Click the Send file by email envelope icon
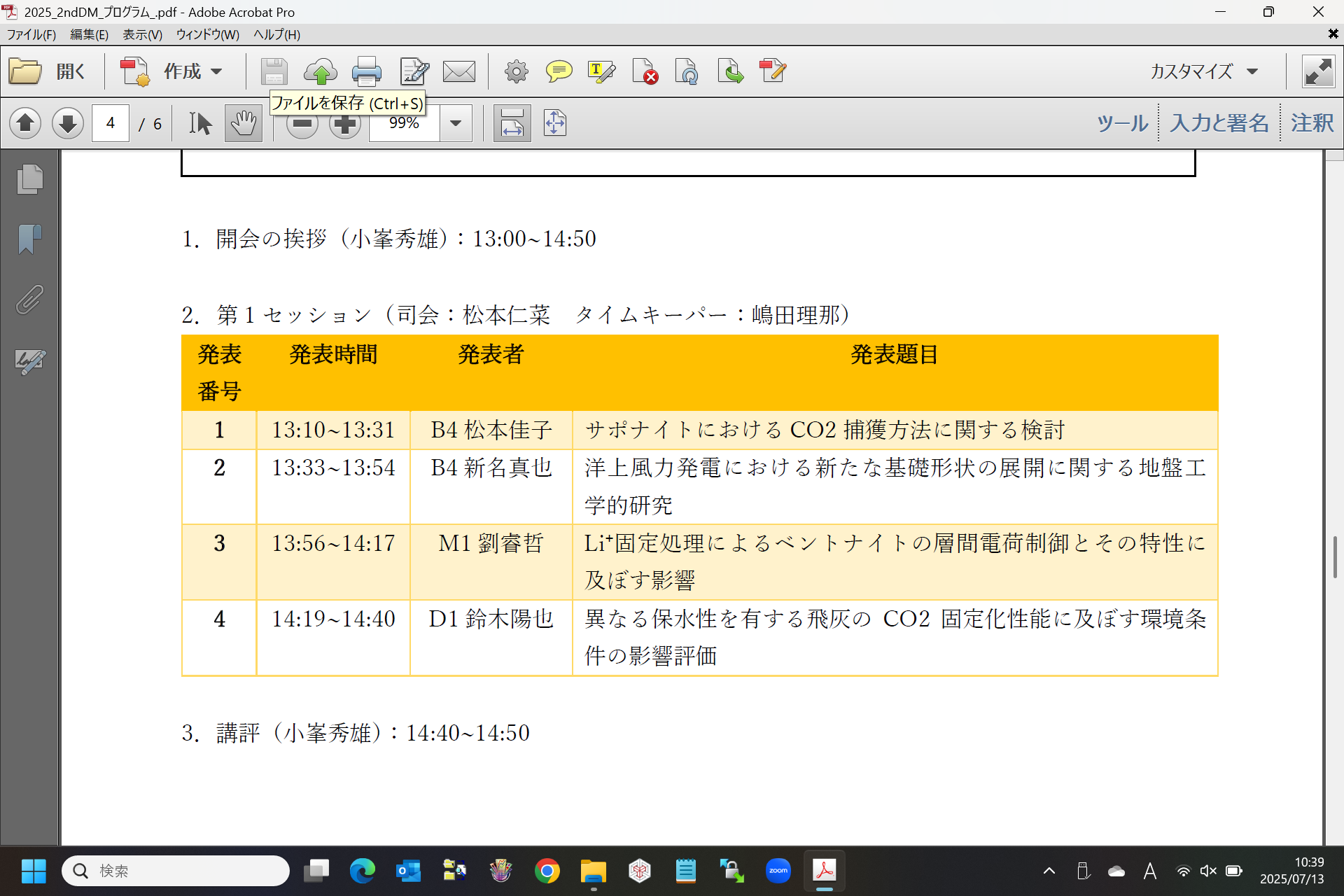This screenshot has height=896, width=1344. (x=459, y=71)
